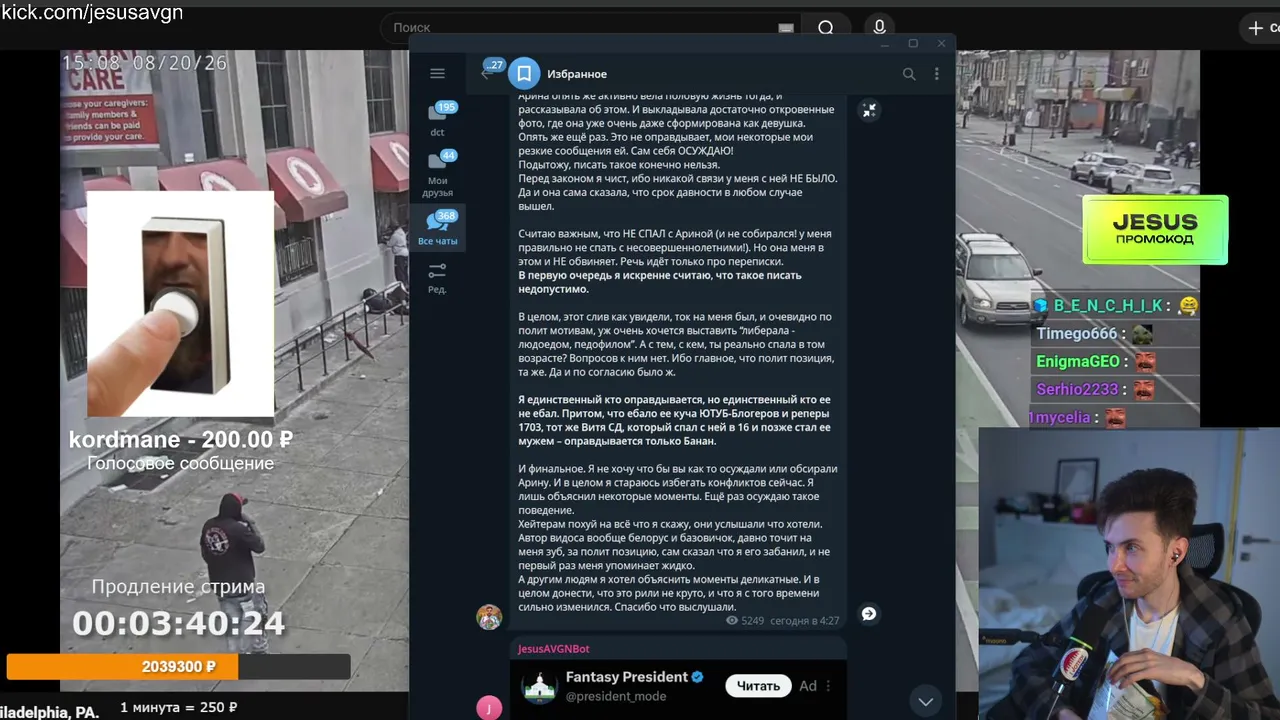Click the camera timestamp 15:08 08/20/26
The height and width of the screenshot is (720, 1280).
[x=145, y=63]
